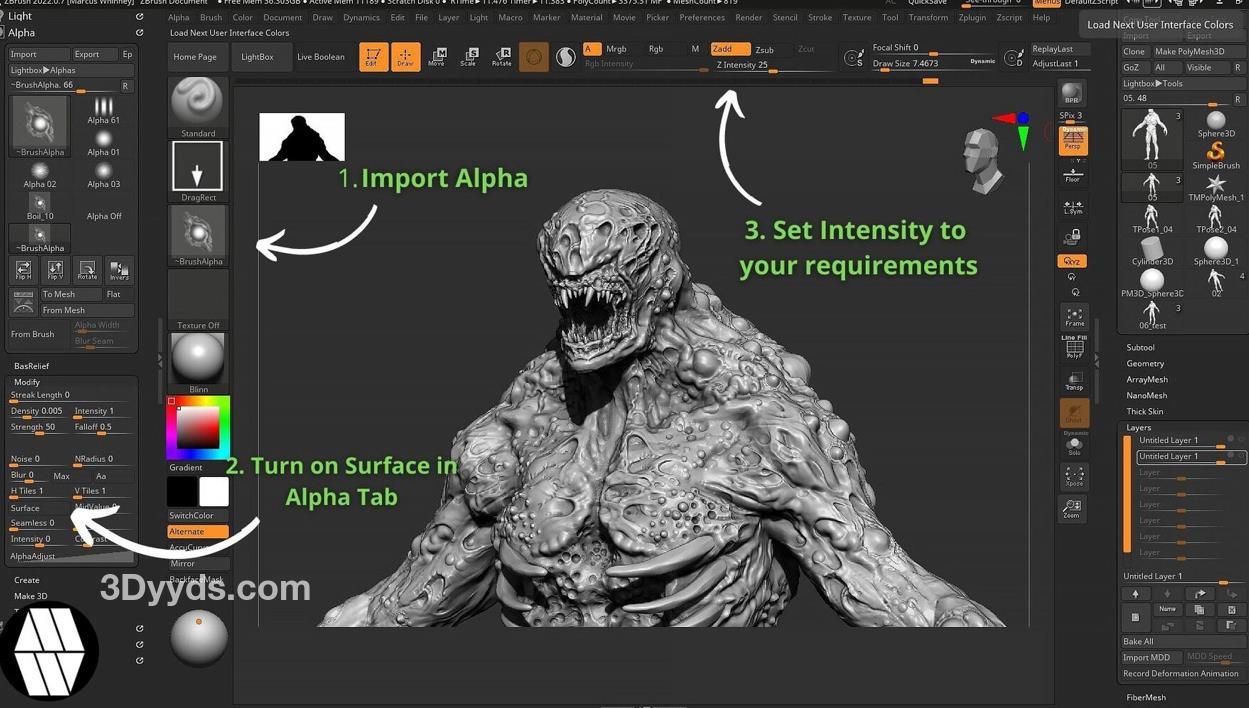The width and height of the screenshot is (1249, 708).
Task: Toggle Persp perspective mode
Action: coord(1073,140)
